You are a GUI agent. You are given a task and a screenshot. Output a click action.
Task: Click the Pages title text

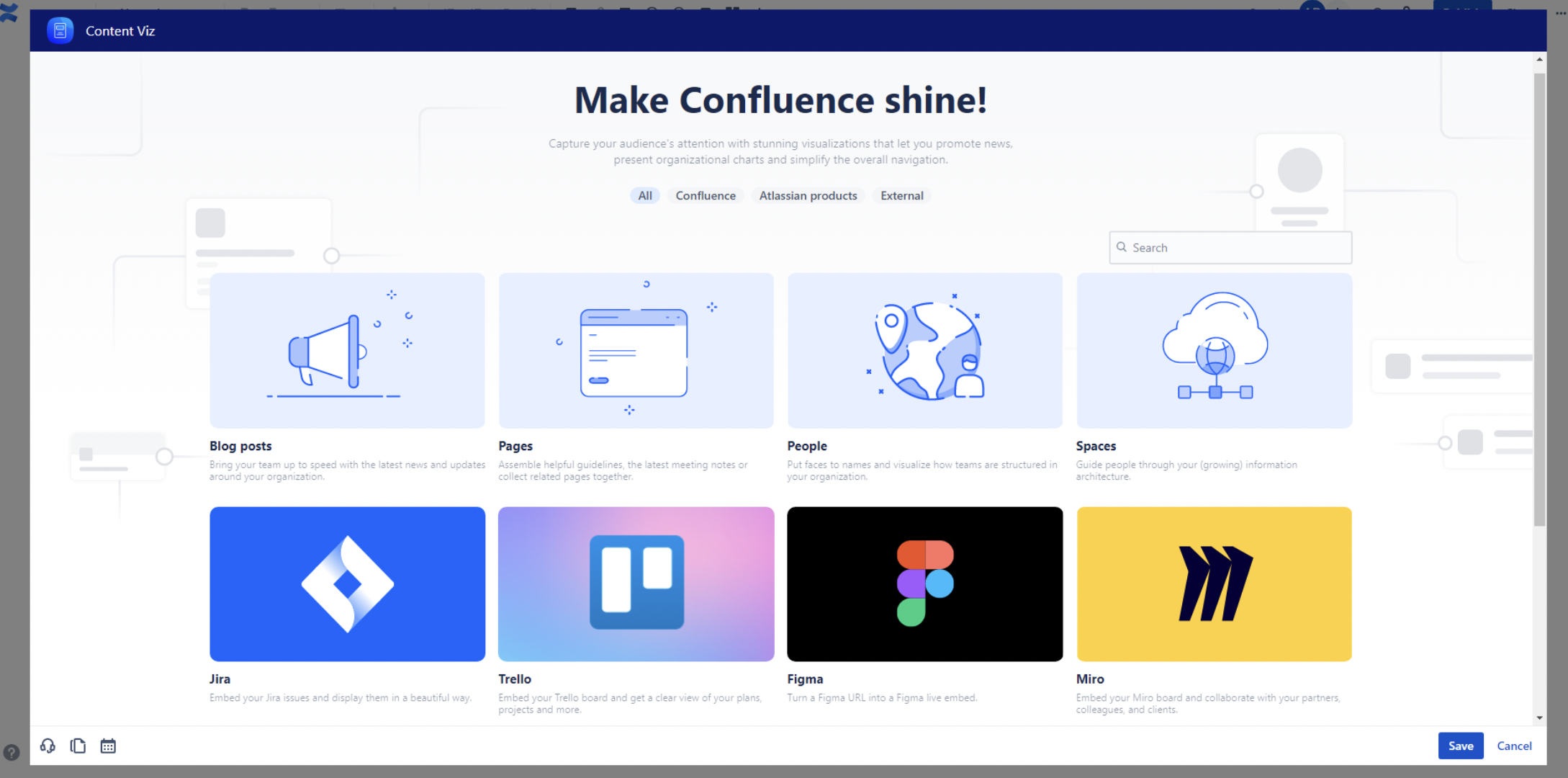[515, 446]
